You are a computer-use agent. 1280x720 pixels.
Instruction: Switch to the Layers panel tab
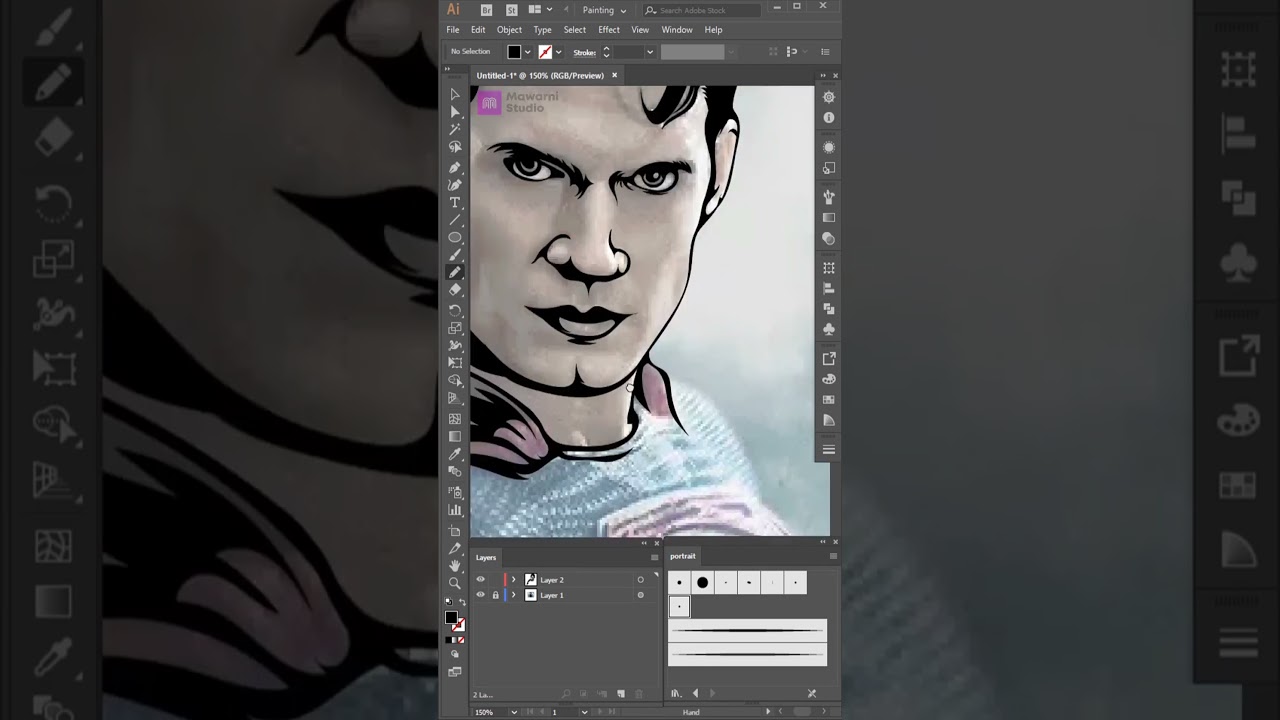[x=486, y=558]
